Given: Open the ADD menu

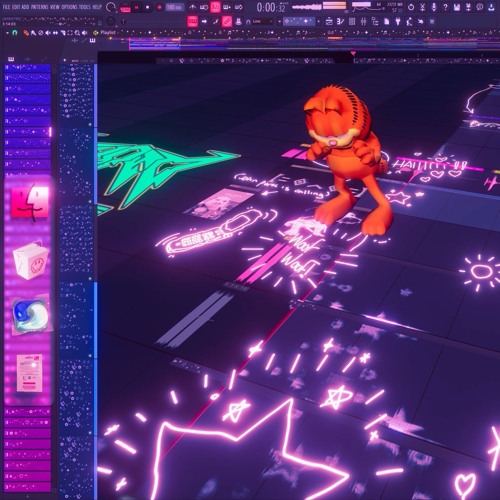Looking at the screenshot, I should pyautogui.click(x=25, y=7).
